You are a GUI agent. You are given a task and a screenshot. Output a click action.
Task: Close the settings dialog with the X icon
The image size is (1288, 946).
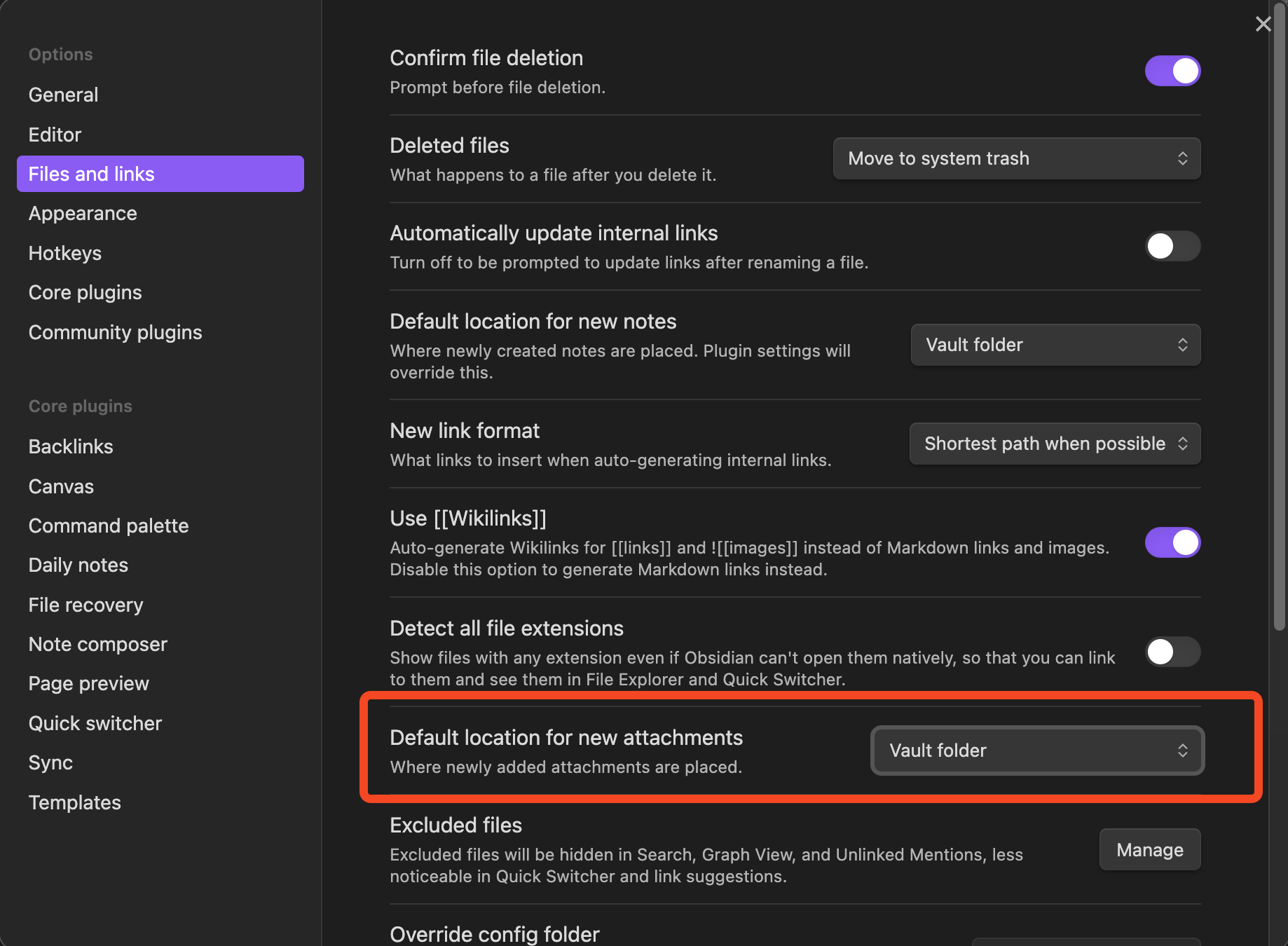click(1263, 25)
